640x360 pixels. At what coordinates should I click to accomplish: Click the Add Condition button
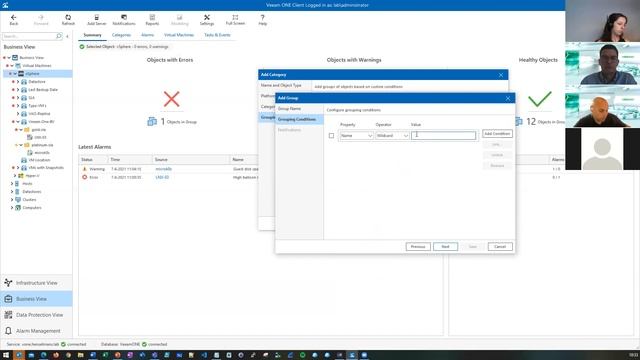tap(497, 134)
